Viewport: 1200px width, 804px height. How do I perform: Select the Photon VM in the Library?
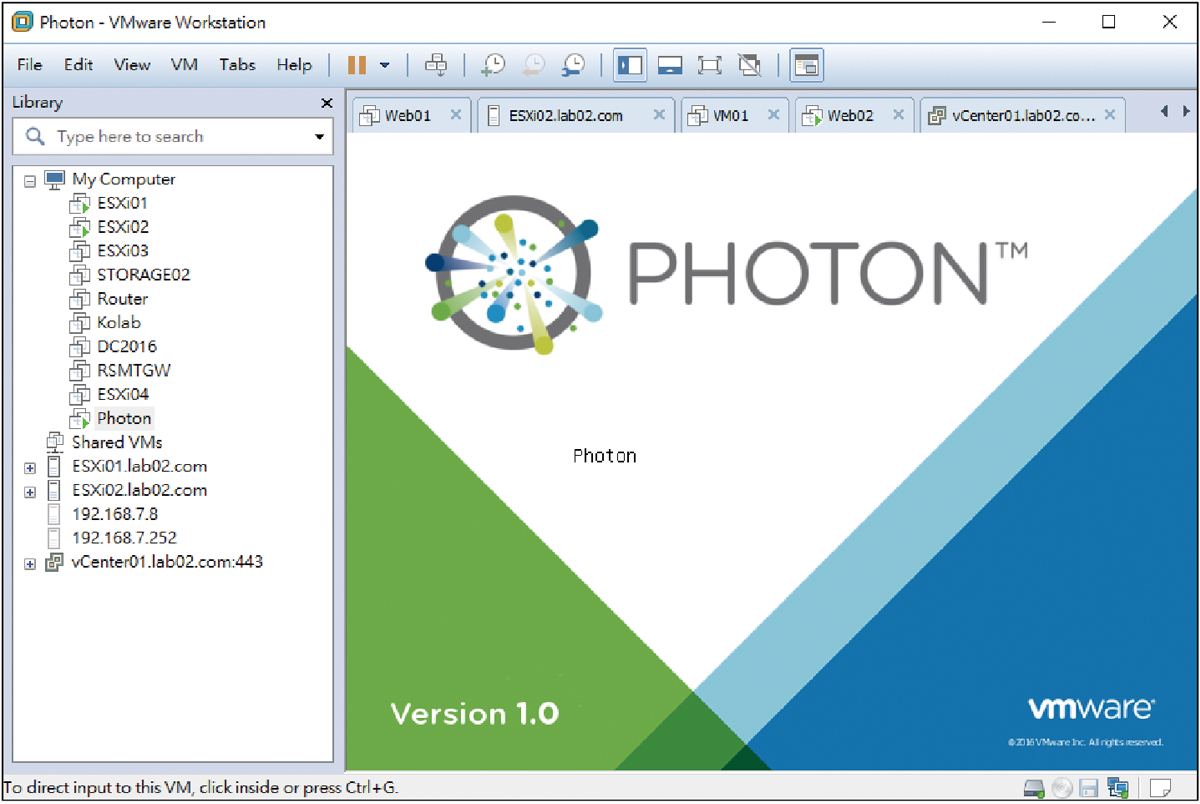tap(124, 419)
